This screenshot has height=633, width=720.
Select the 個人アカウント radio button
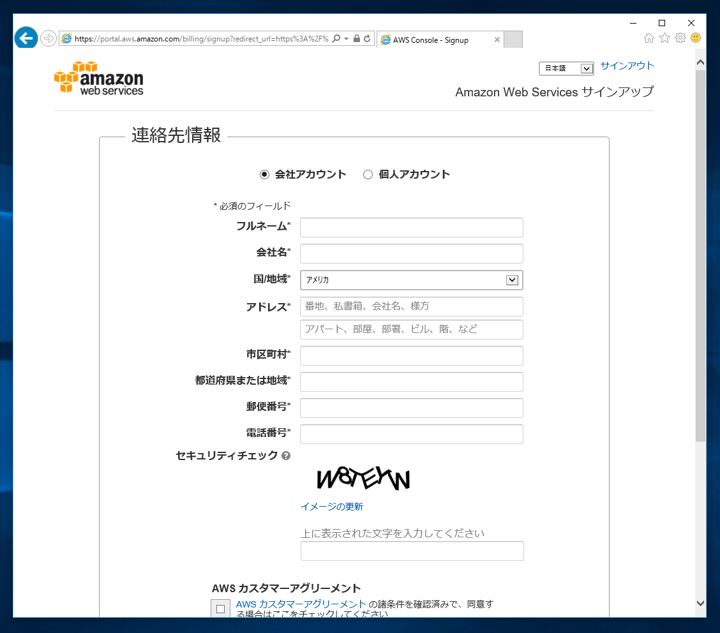coord(368,174)
